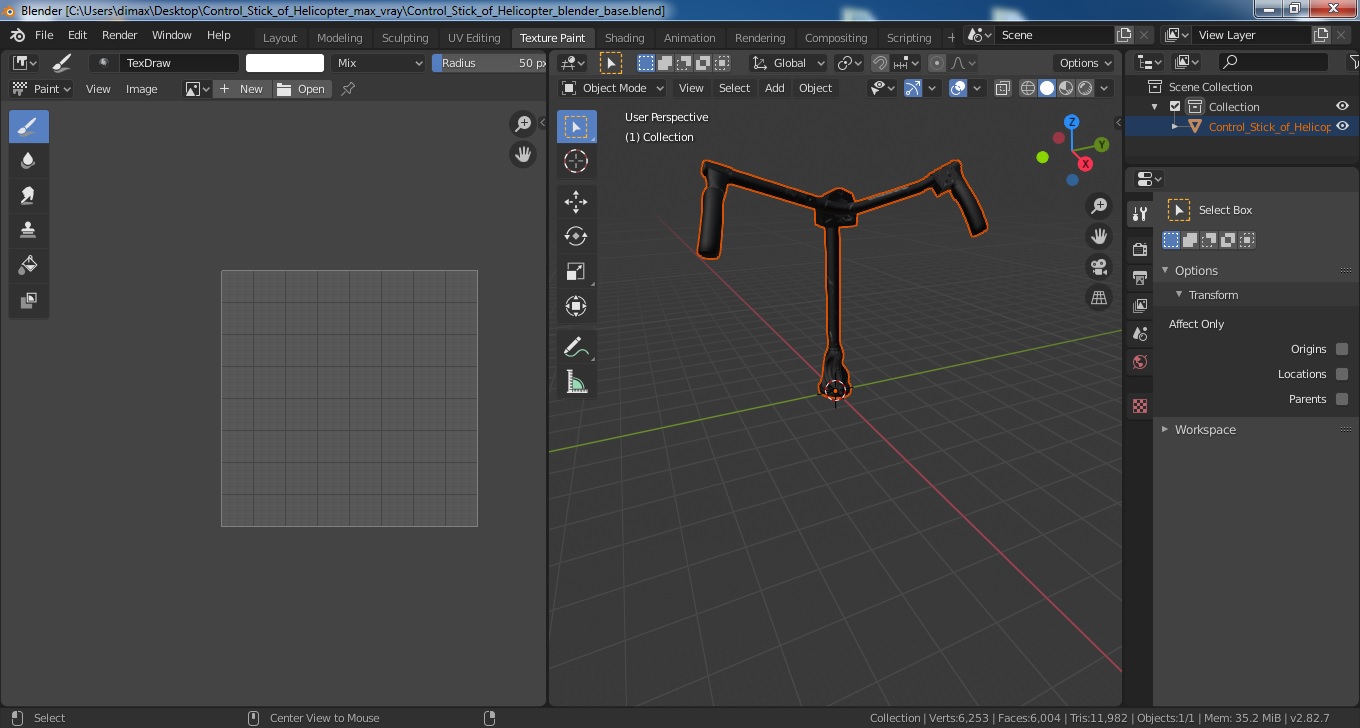Uncheck the Collection exclude checkbox

pos(1175,107)
